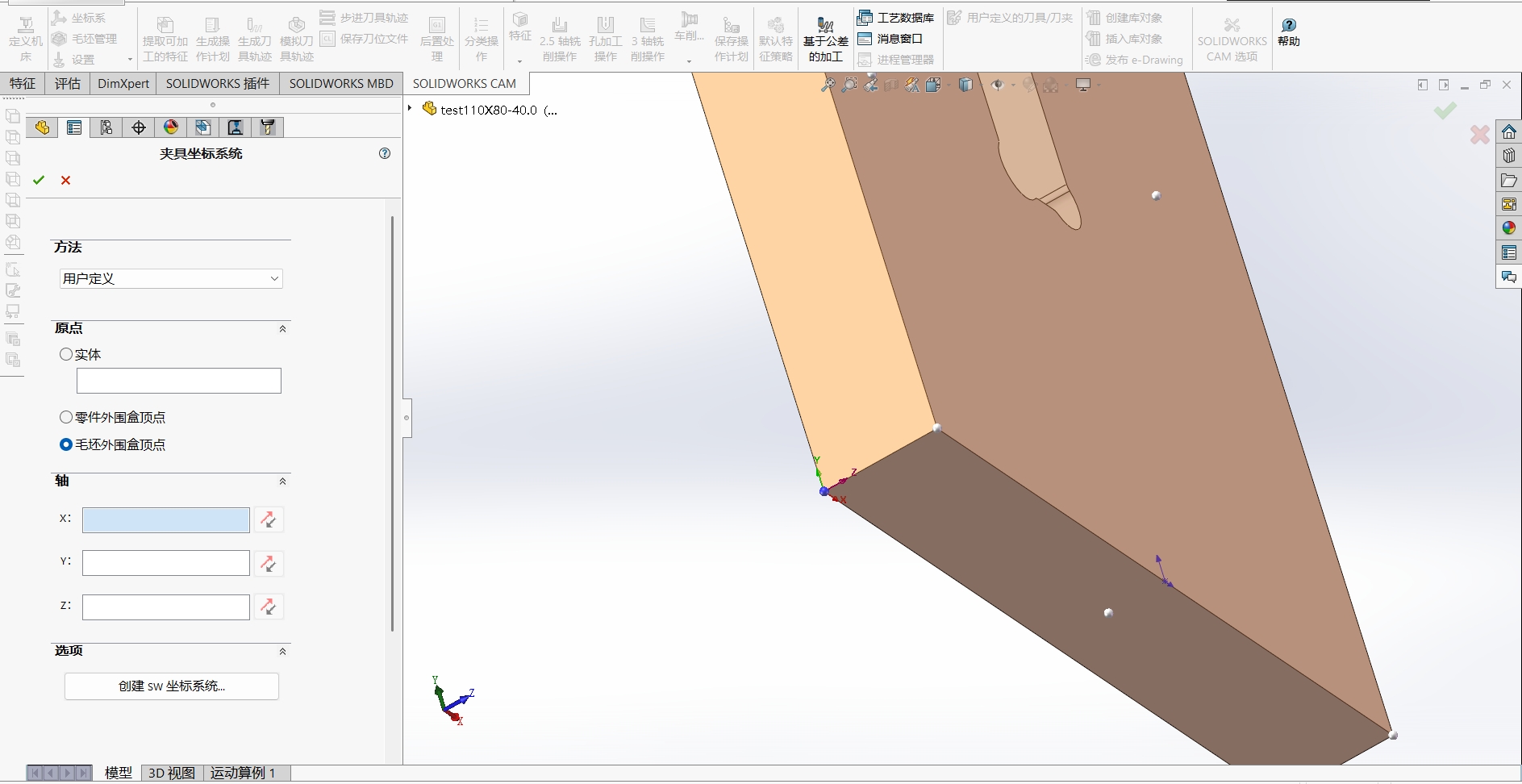The width and height of the screenshot is (1522, 784).
Task: Switch to the DimXpert ribbon tab
Action: coord(123,83)
